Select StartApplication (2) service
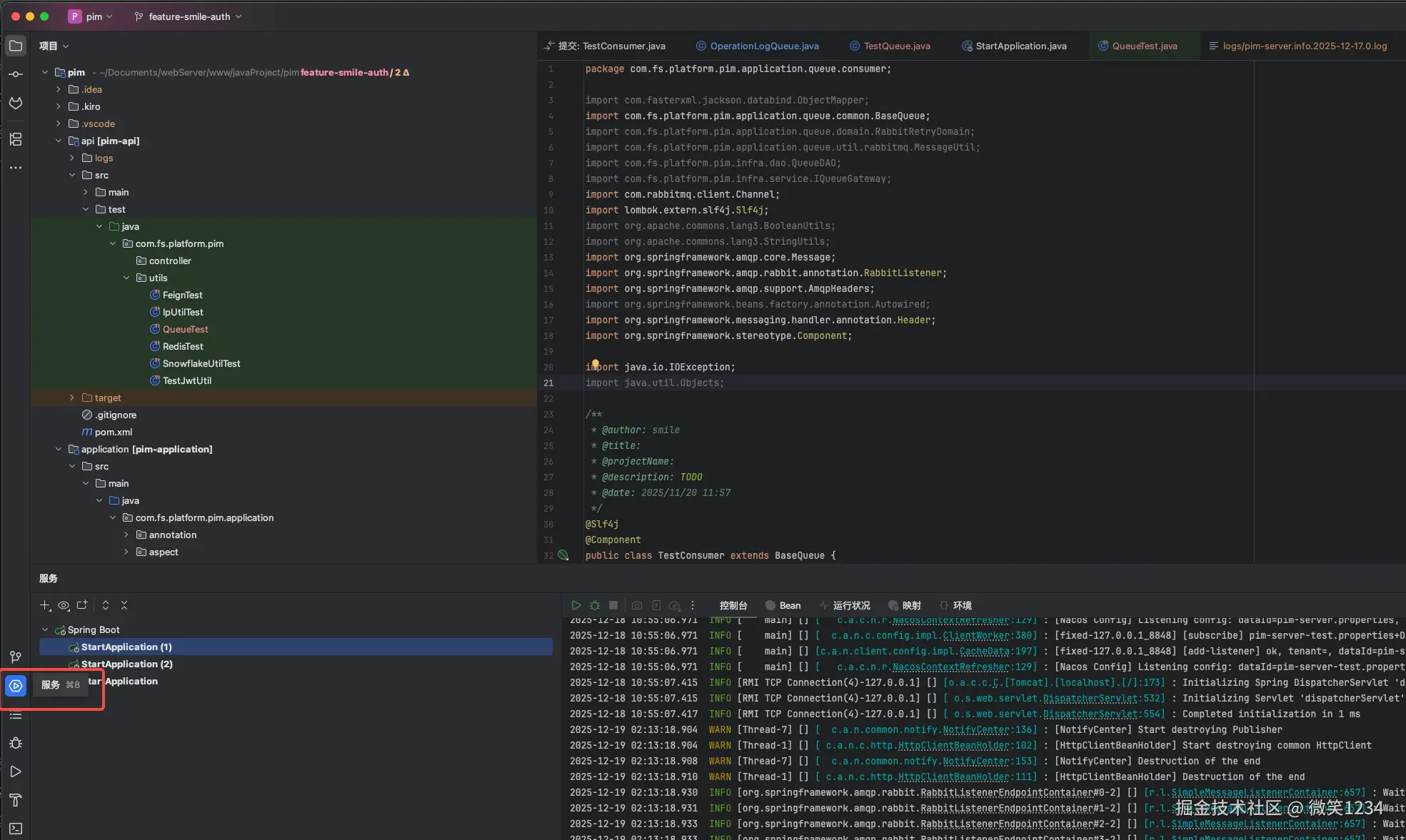The height and width of the screenshot is (840, 1406). pos(126,664)
